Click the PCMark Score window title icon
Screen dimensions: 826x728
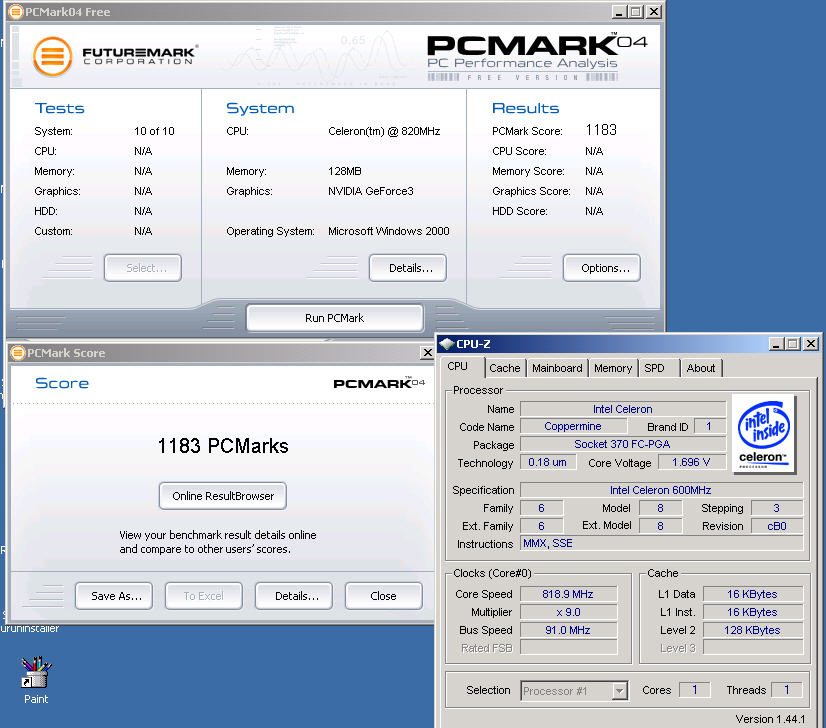point(18,352)
